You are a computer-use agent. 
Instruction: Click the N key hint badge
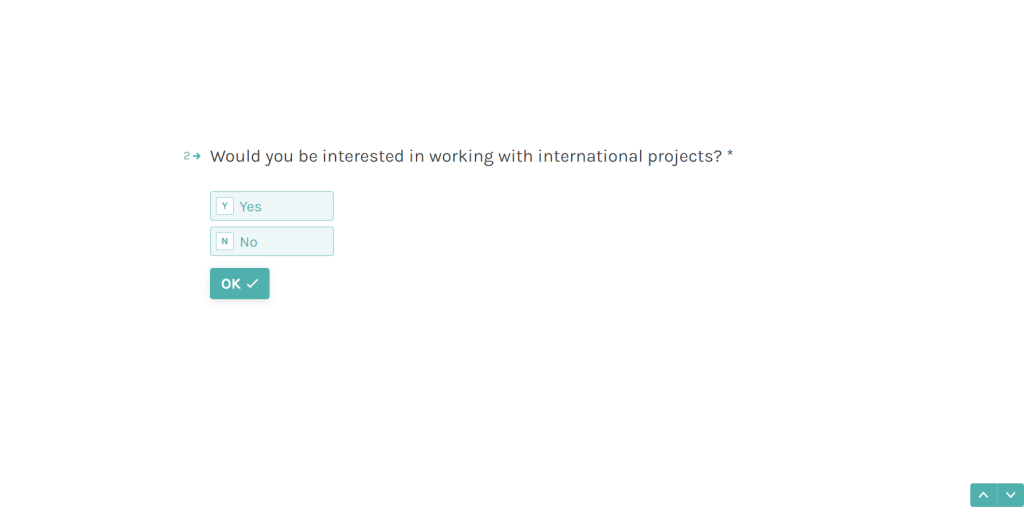pyautogui.click(x=225, y=241)
